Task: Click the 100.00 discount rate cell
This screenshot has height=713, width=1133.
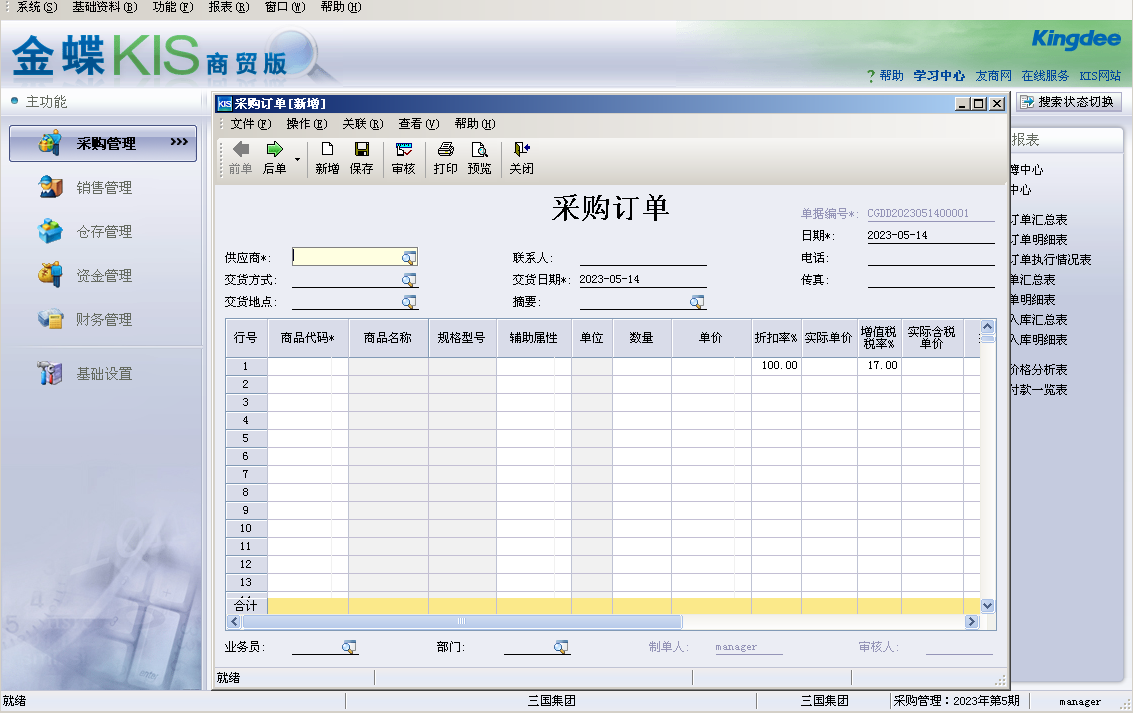Action: click(776, 366)
